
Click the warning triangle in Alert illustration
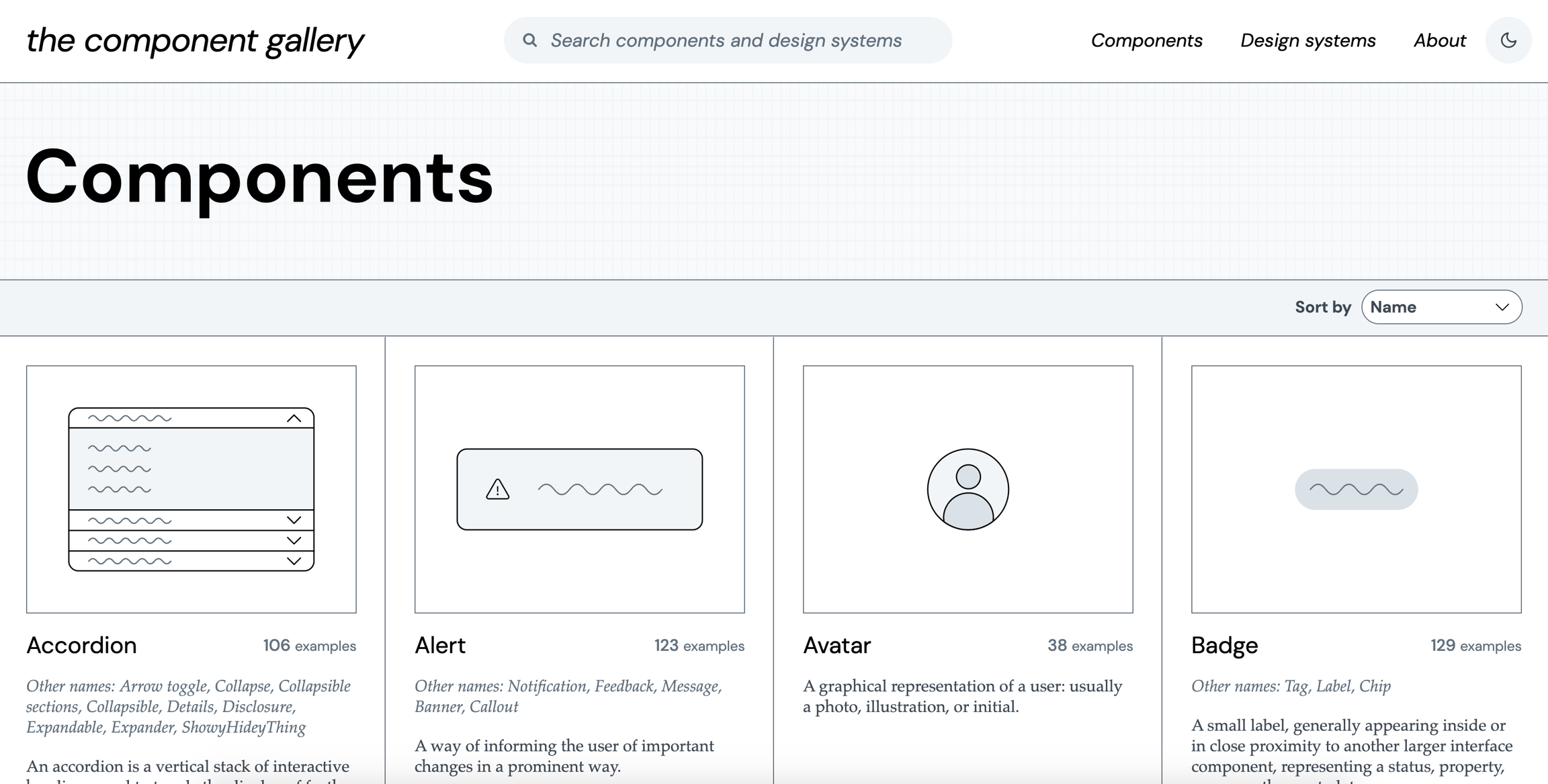498,489
